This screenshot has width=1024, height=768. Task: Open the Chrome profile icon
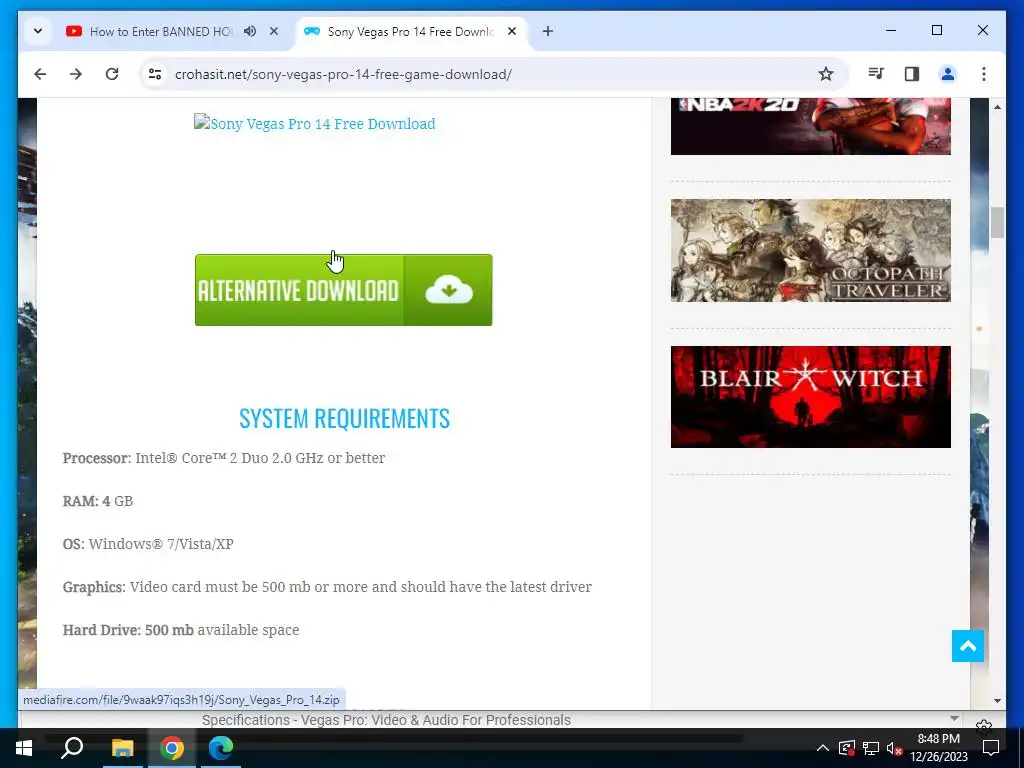(x=948, y=74)
